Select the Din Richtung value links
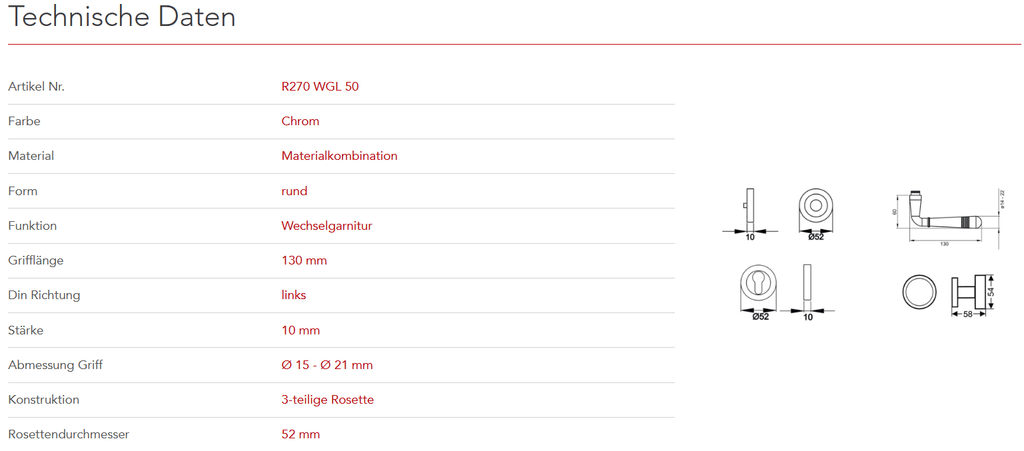The width and height of the screenshot is (1024, 451). [x=294, y=295]
